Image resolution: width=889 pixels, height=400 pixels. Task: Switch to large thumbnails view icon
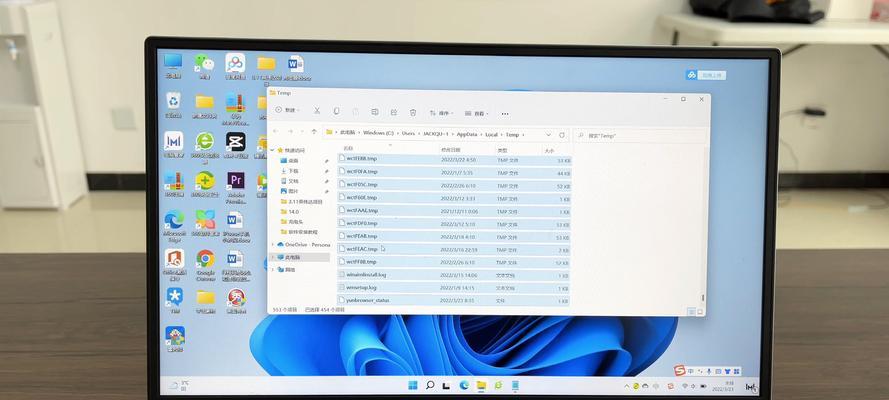[700, 312]
